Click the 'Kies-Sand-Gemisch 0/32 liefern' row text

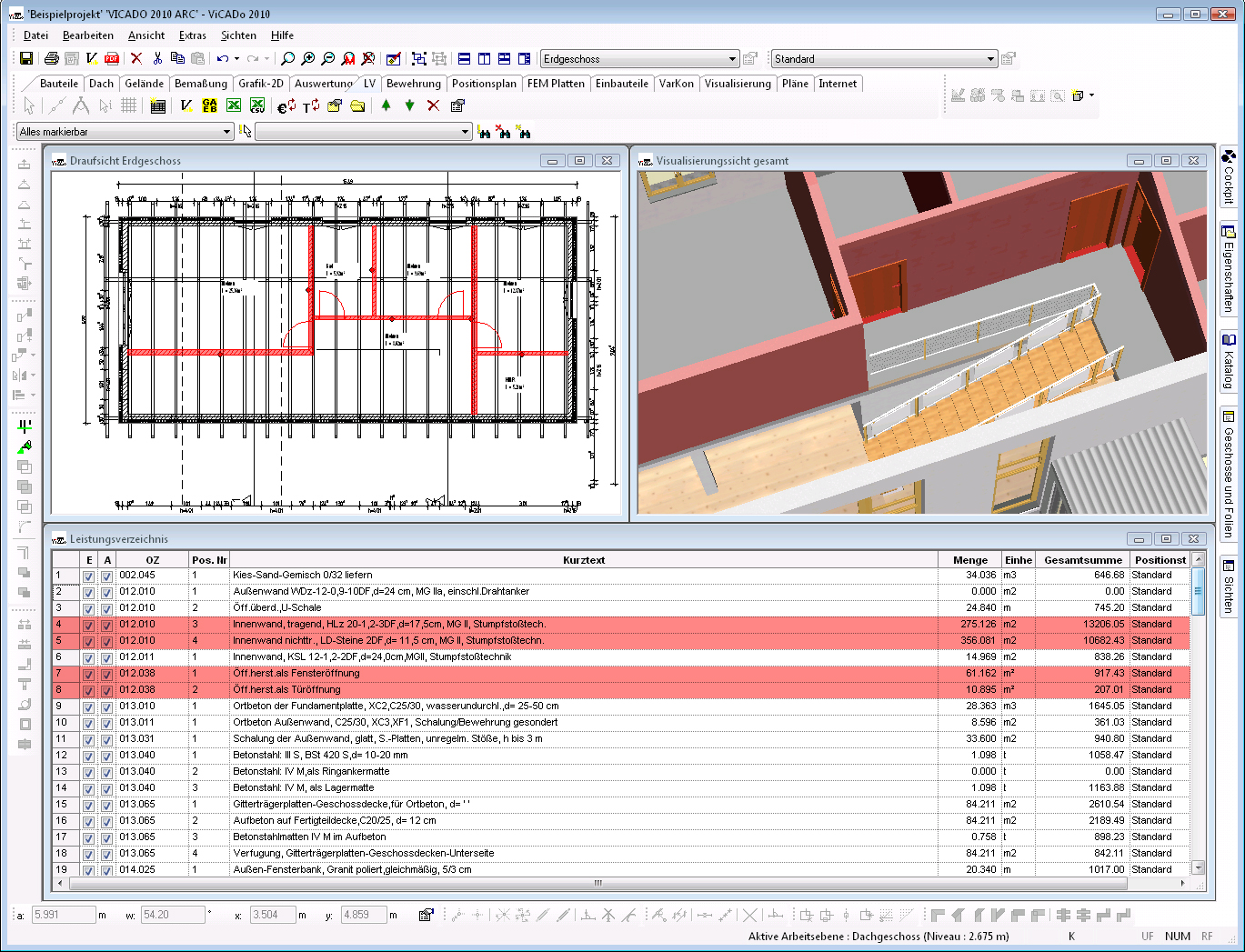303,576
